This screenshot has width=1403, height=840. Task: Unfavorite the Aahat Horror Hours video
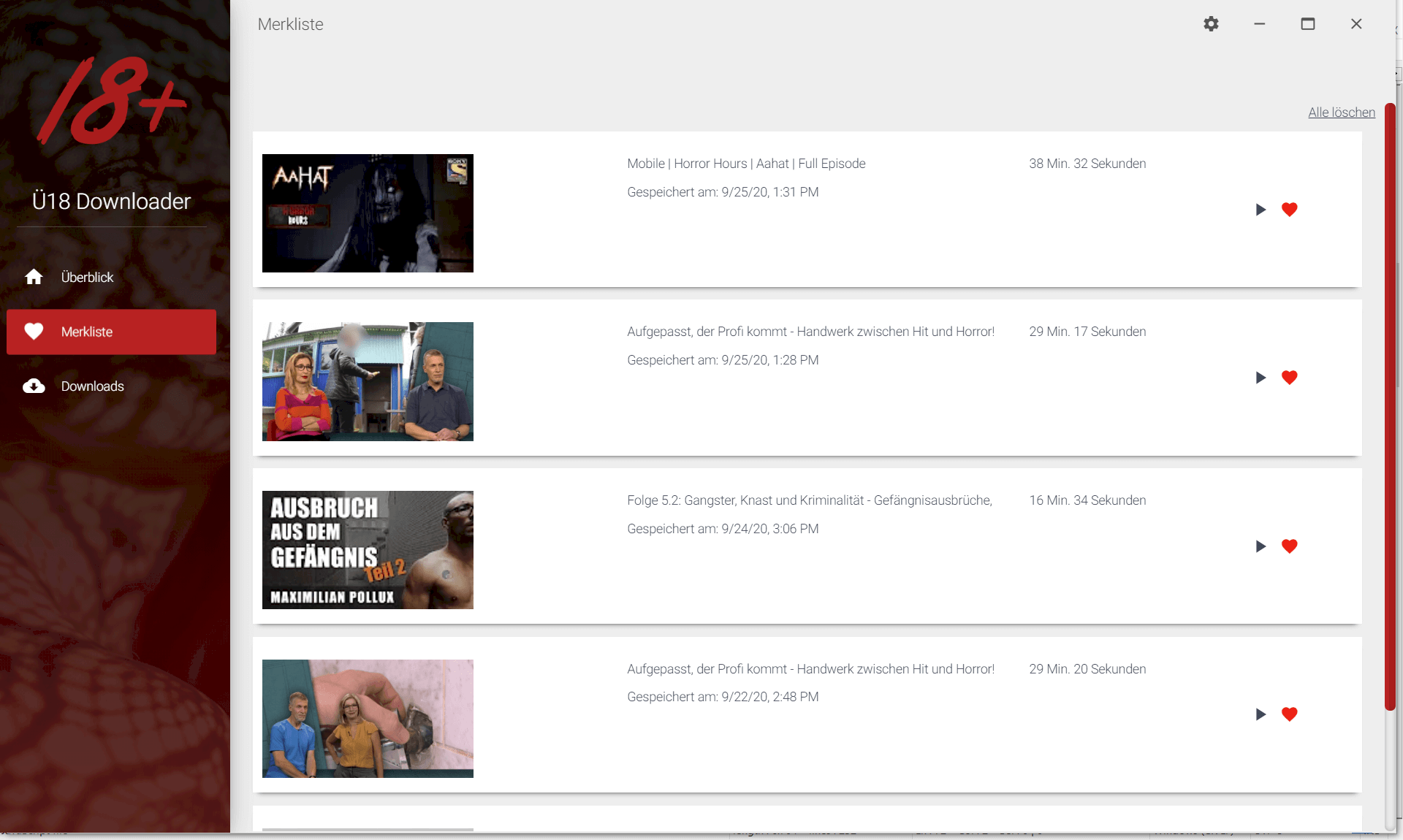(x=1289, y=210)
